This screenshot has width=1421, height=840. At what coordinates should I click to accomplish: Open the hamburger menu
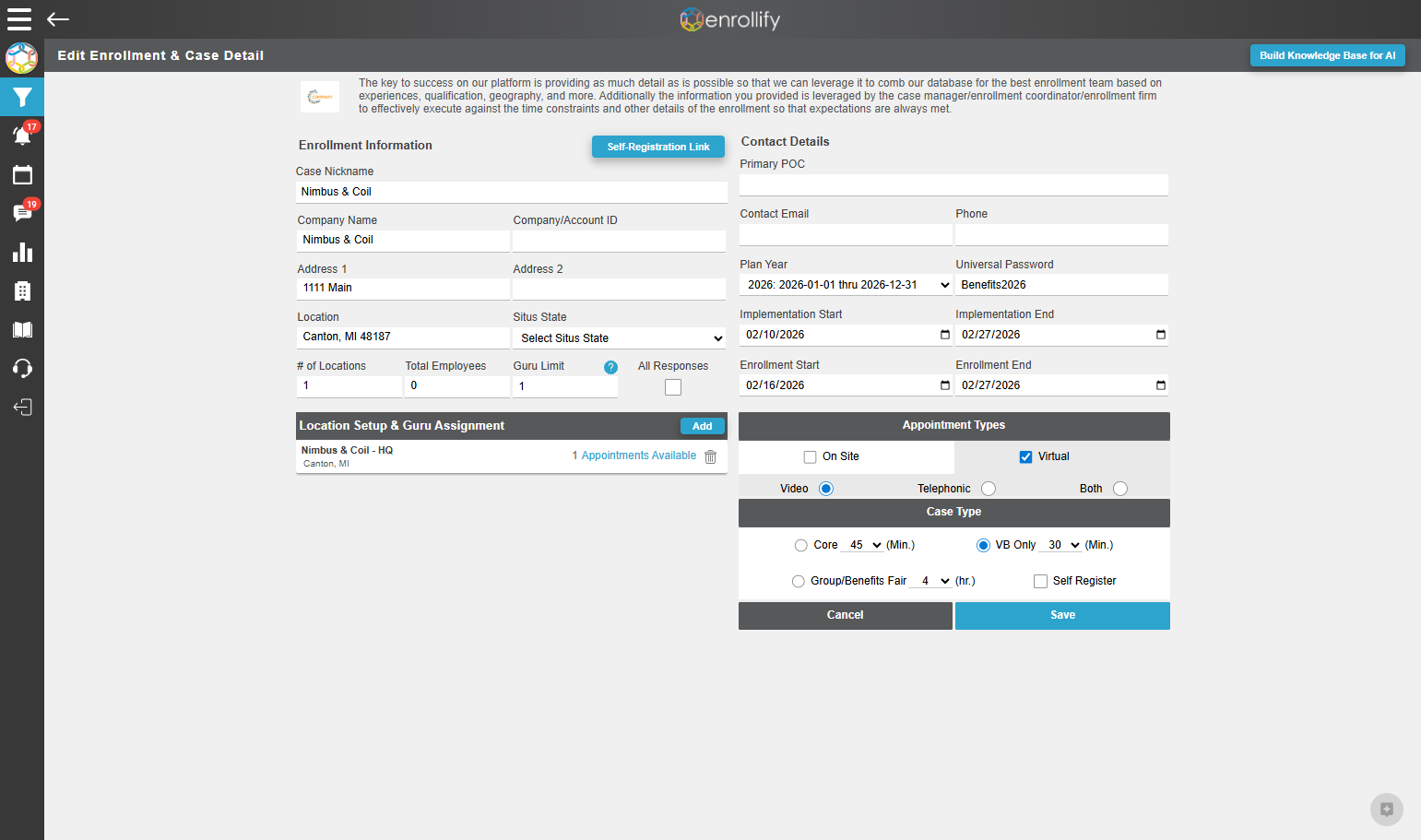pos(19,19)
